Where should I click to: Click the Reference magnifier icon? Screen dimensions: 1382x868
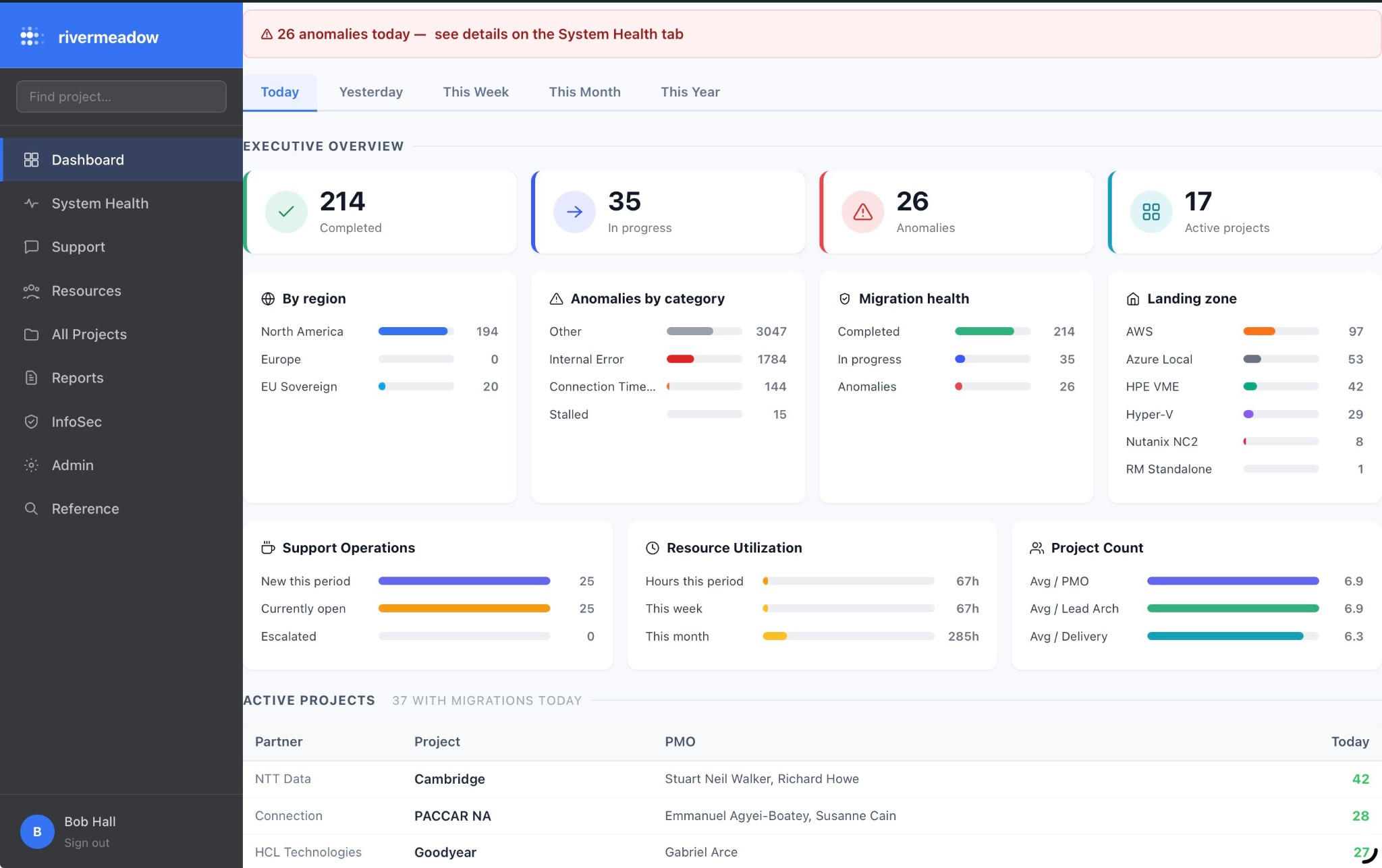pos(31,509)
